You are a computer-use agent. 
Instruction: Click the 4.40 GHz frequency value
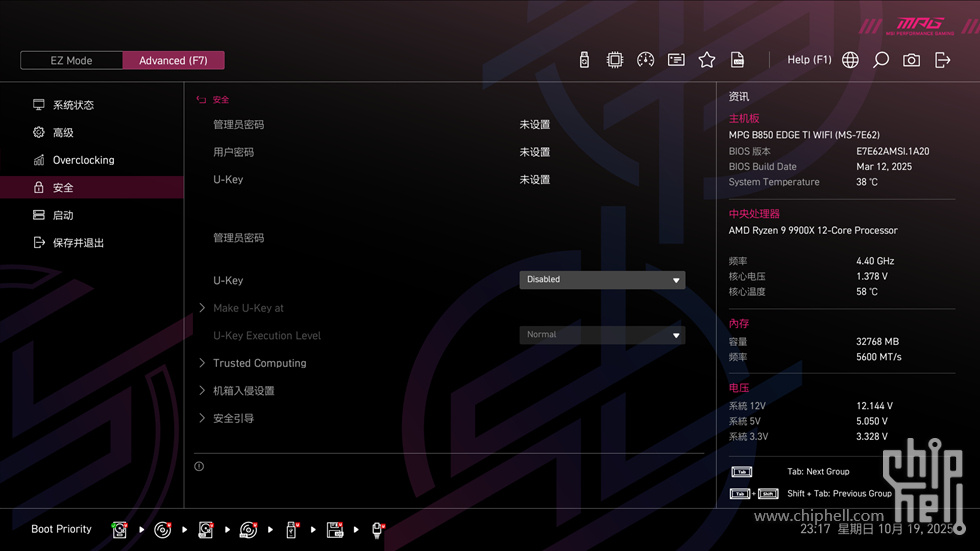click(x=875, y=261)
